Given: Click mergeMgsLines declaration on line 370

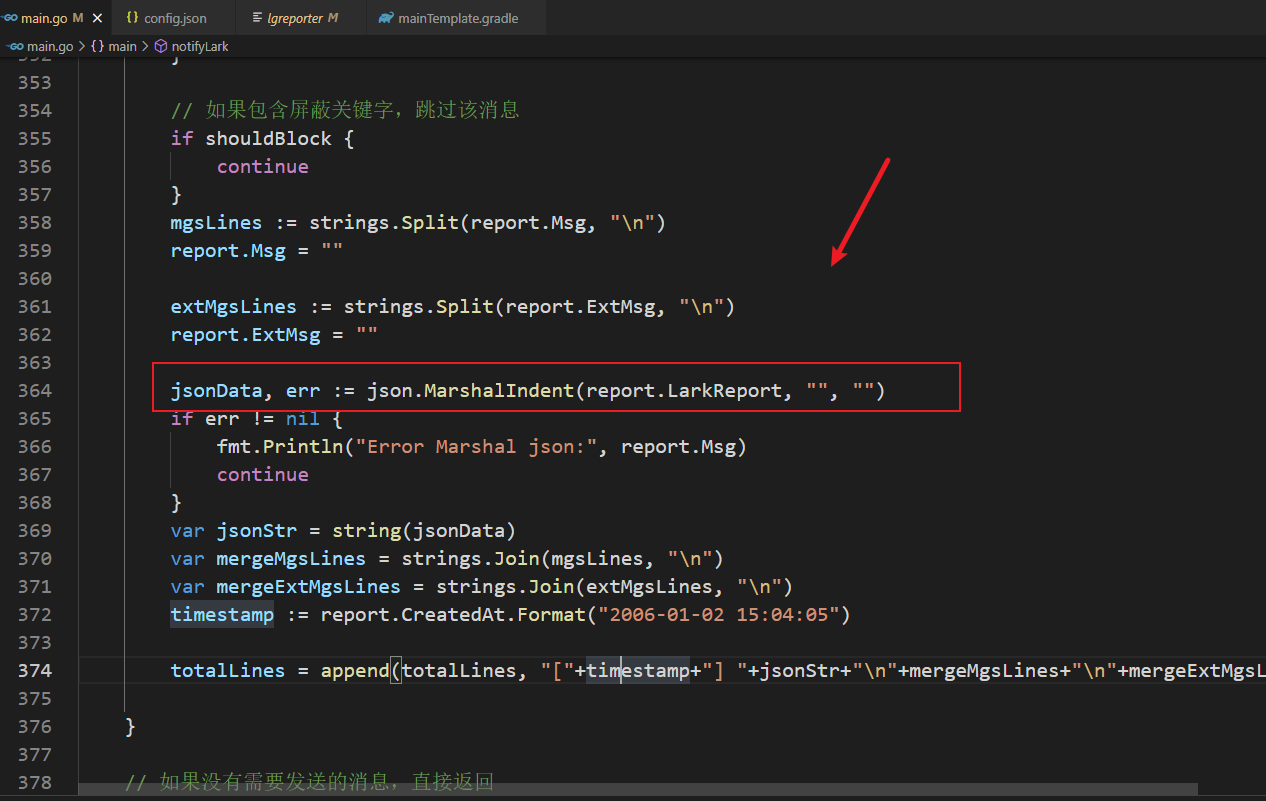Looking at the screenshot, I should pyautogui.click(x=292, y=558).
